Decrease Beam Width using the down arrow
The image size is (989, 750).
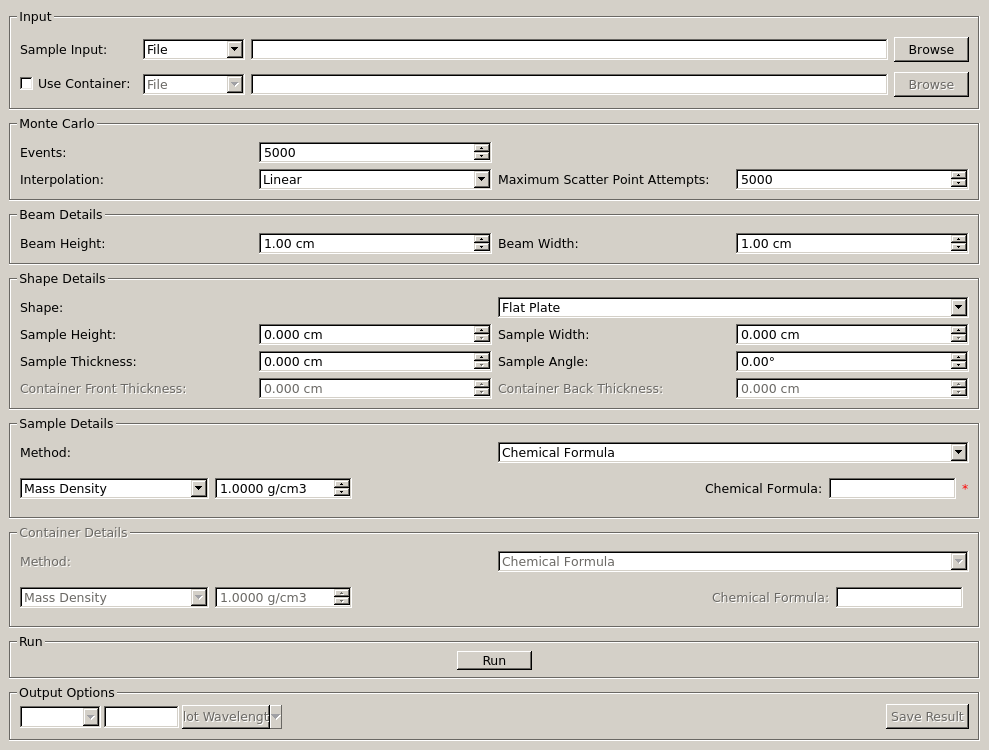click(x=959, y=248)
